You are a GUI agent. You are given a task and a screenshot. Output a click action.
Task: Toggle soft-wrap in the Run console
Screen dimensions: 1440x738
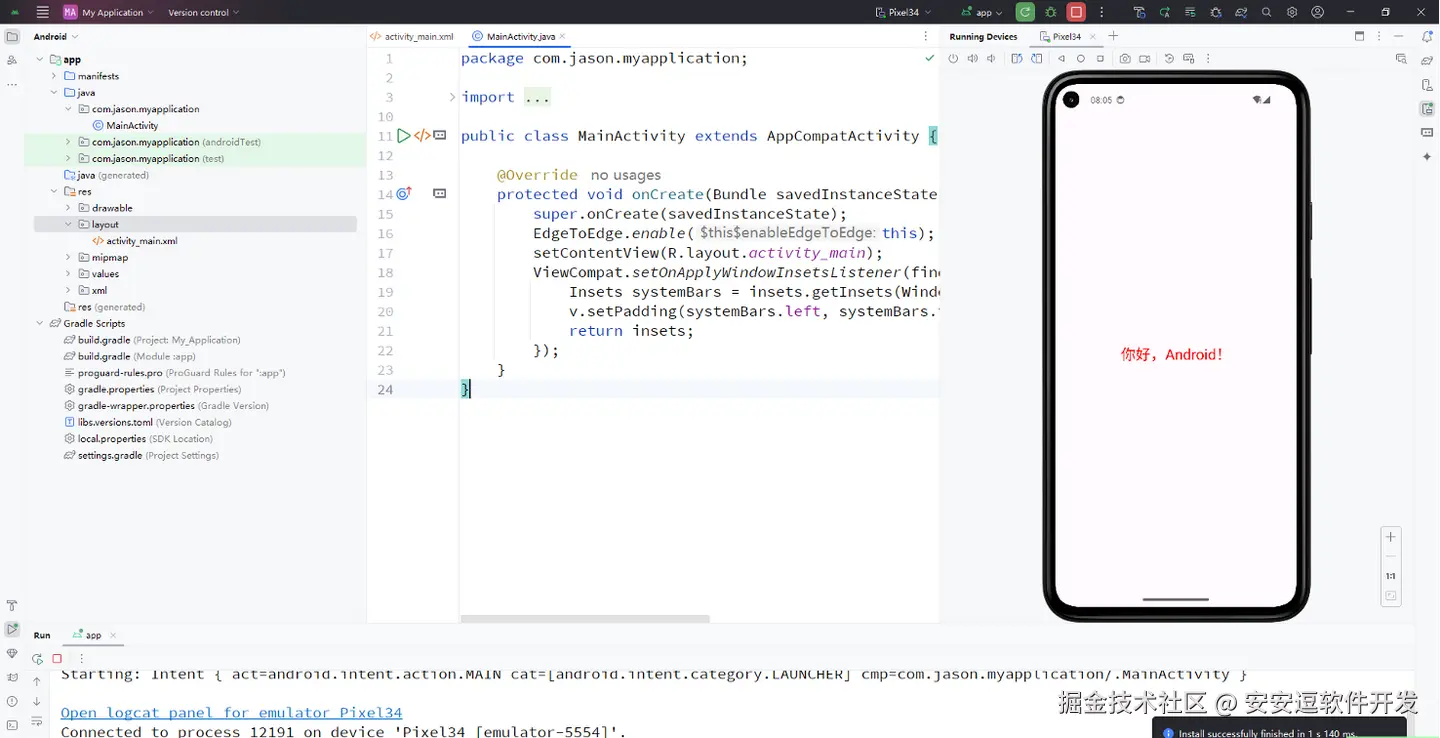point(37,721)
